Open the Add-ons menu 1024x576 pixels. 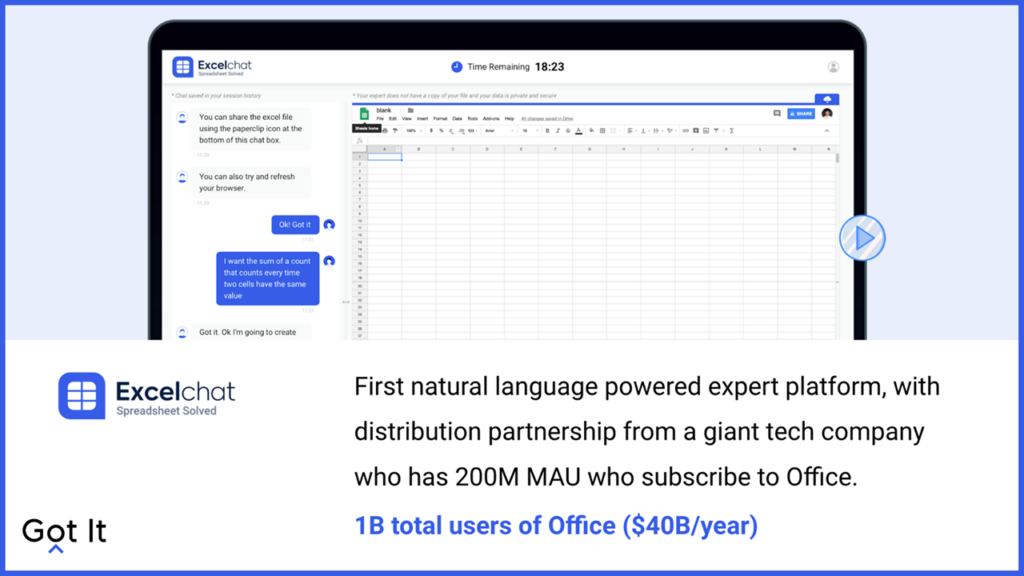coord(491,119)
